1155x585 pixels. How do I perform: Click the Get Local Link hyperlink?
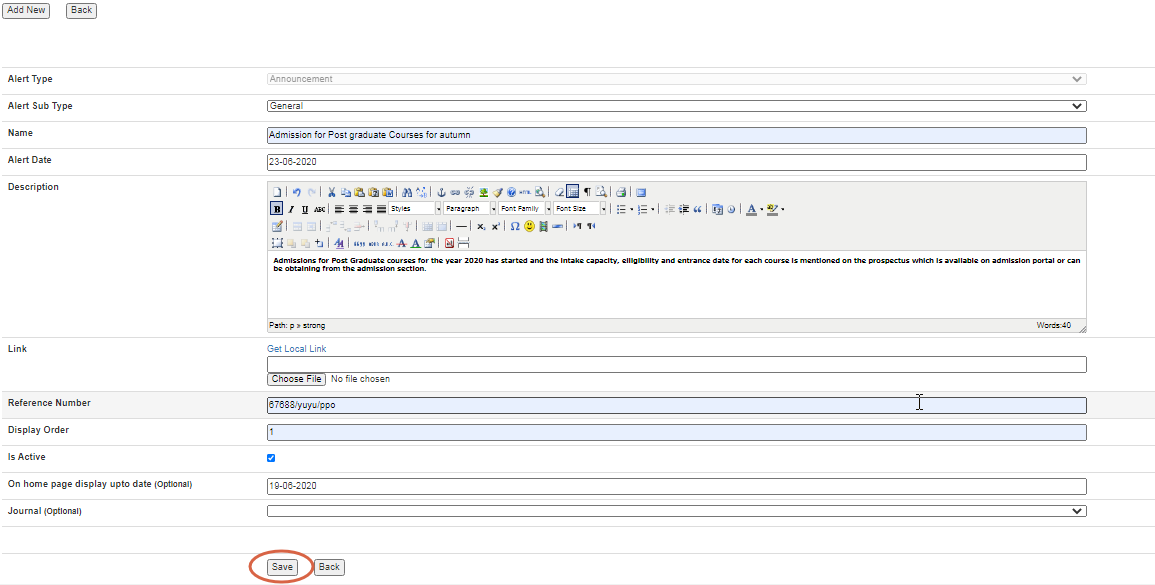click(296, 349)
